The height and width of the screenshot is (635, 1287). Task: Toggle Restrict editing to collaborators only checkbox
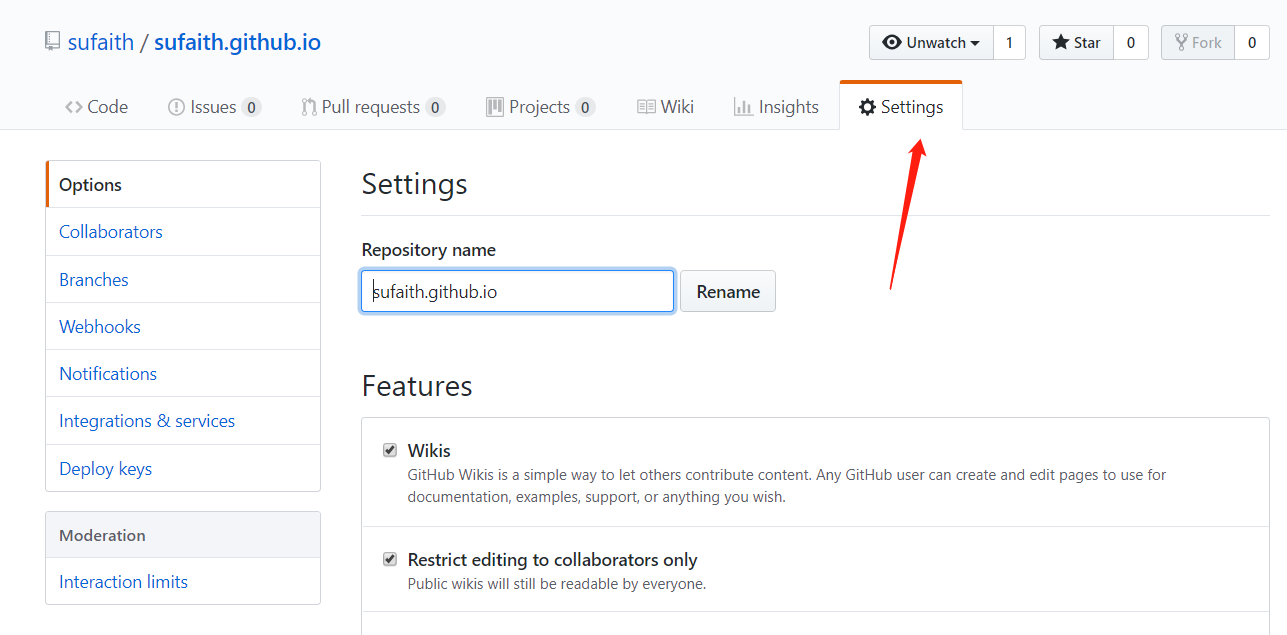point(390,559)
